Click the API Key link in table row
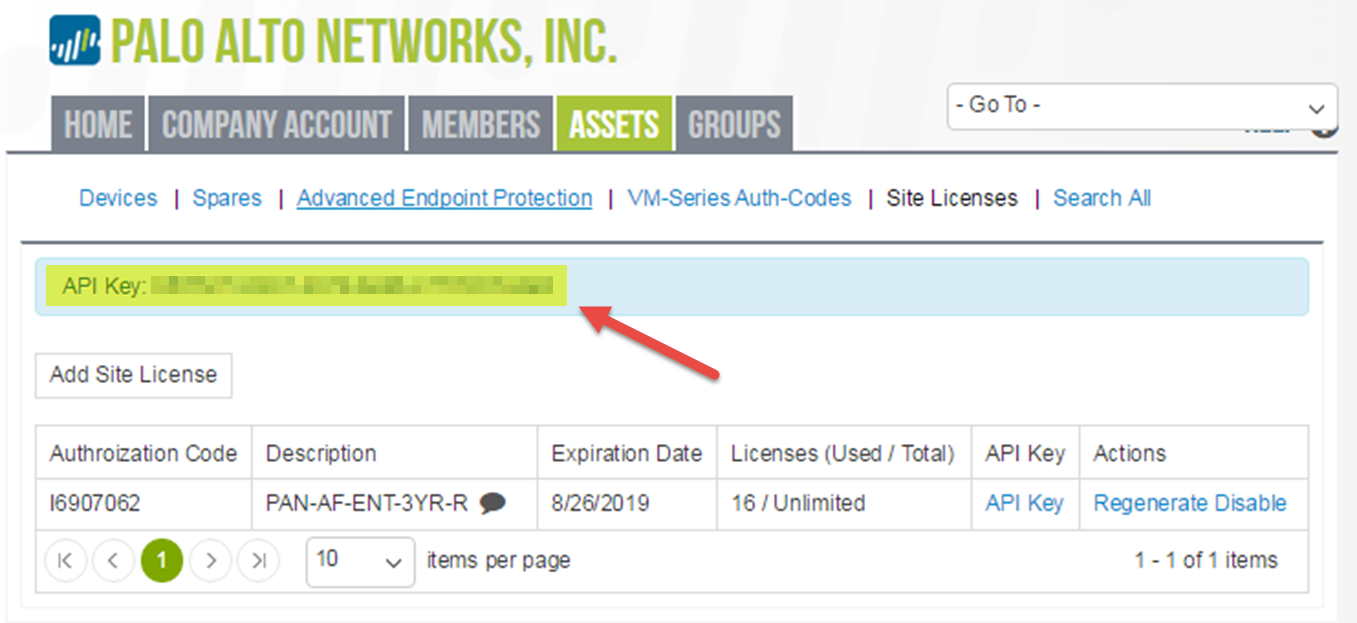 (1024, 503)
